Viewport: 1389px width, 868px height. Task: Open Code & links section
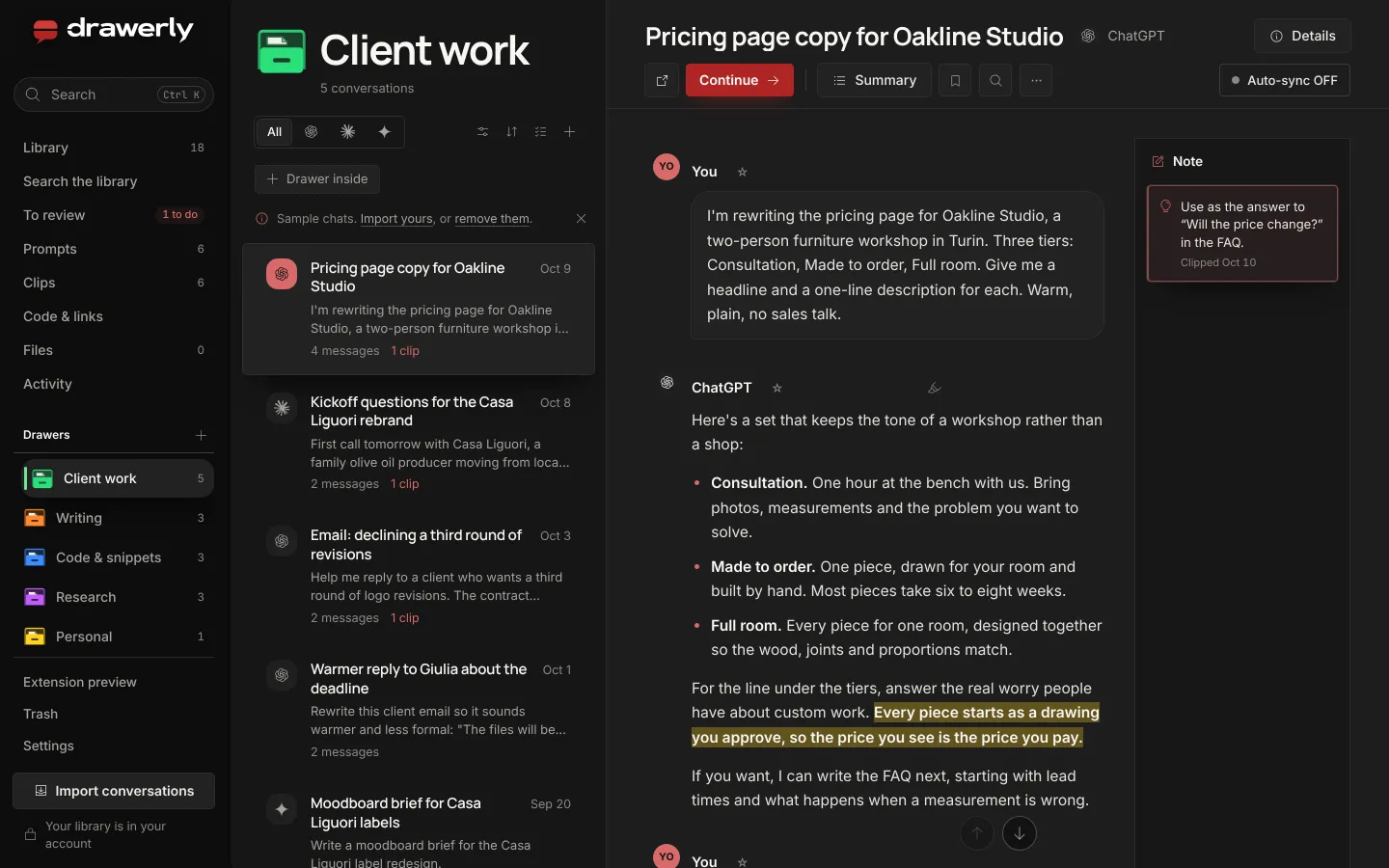(x=114, y=316)
